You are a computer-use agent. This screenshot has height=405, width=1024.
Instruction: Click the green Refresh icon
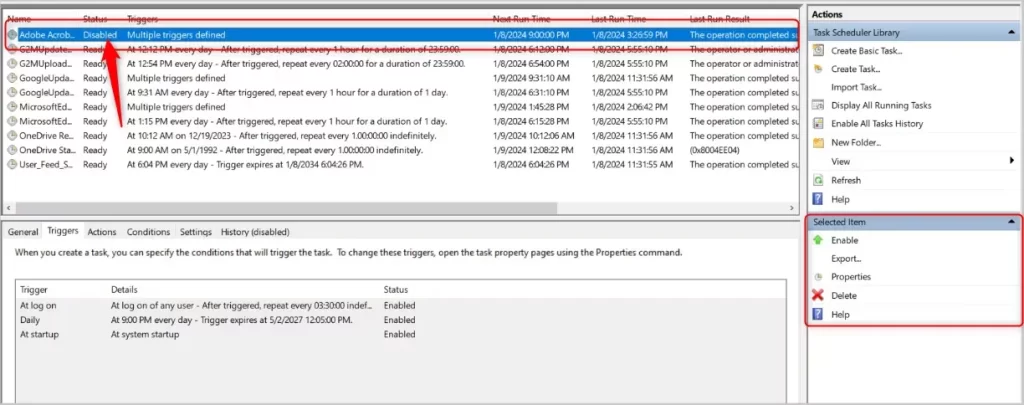pyautogui.click(x=818, y=180)
